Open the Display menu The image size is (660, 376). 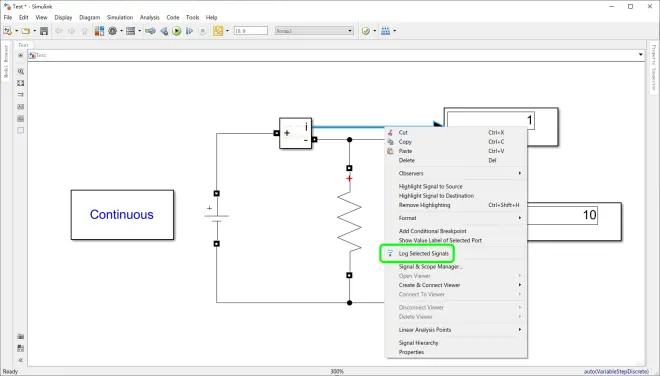[x=63, y=18]
